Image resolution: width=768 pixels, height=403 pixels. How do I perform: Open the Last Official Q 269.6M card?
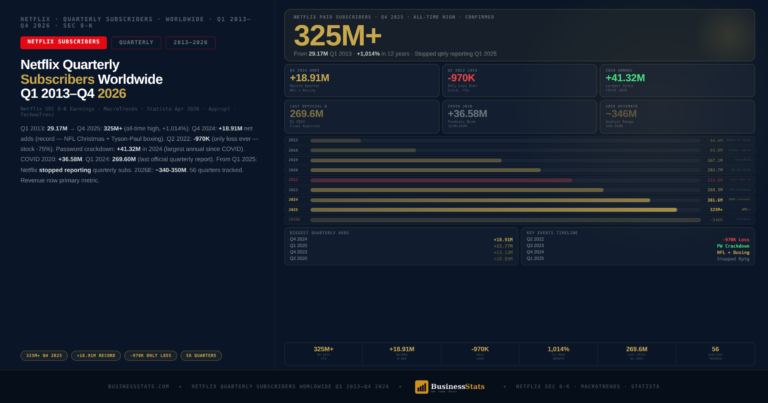(362, 117)
